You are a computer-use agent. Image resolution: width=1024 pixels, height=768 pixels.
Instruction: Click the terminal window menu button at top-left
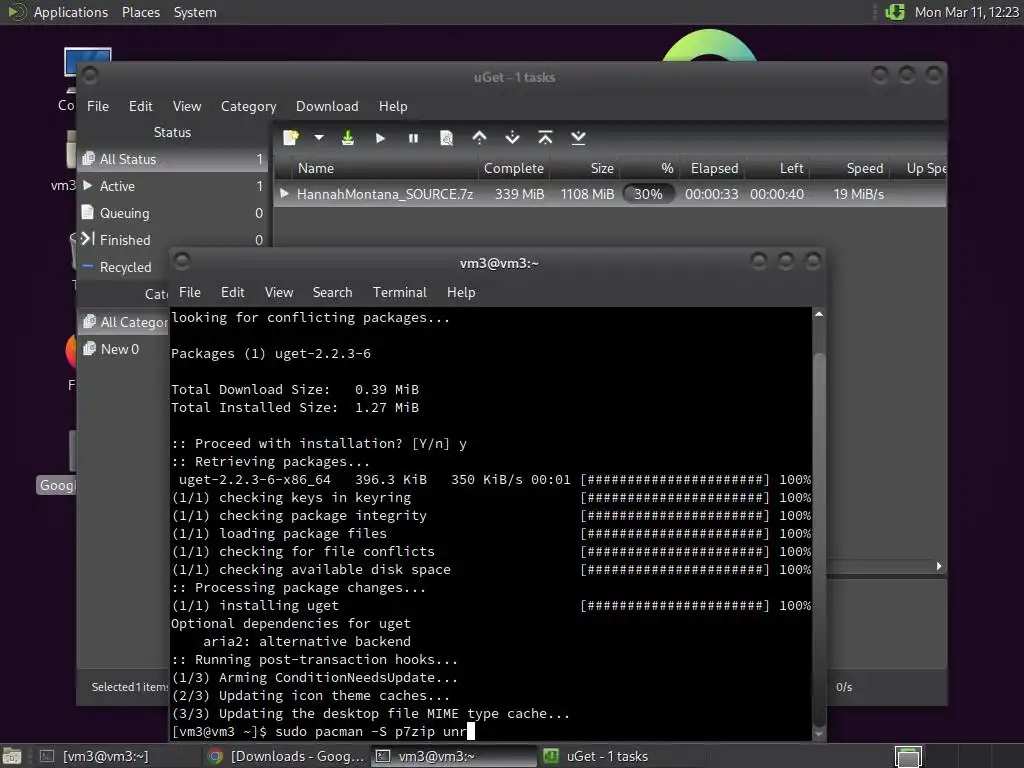pos(182,262)
